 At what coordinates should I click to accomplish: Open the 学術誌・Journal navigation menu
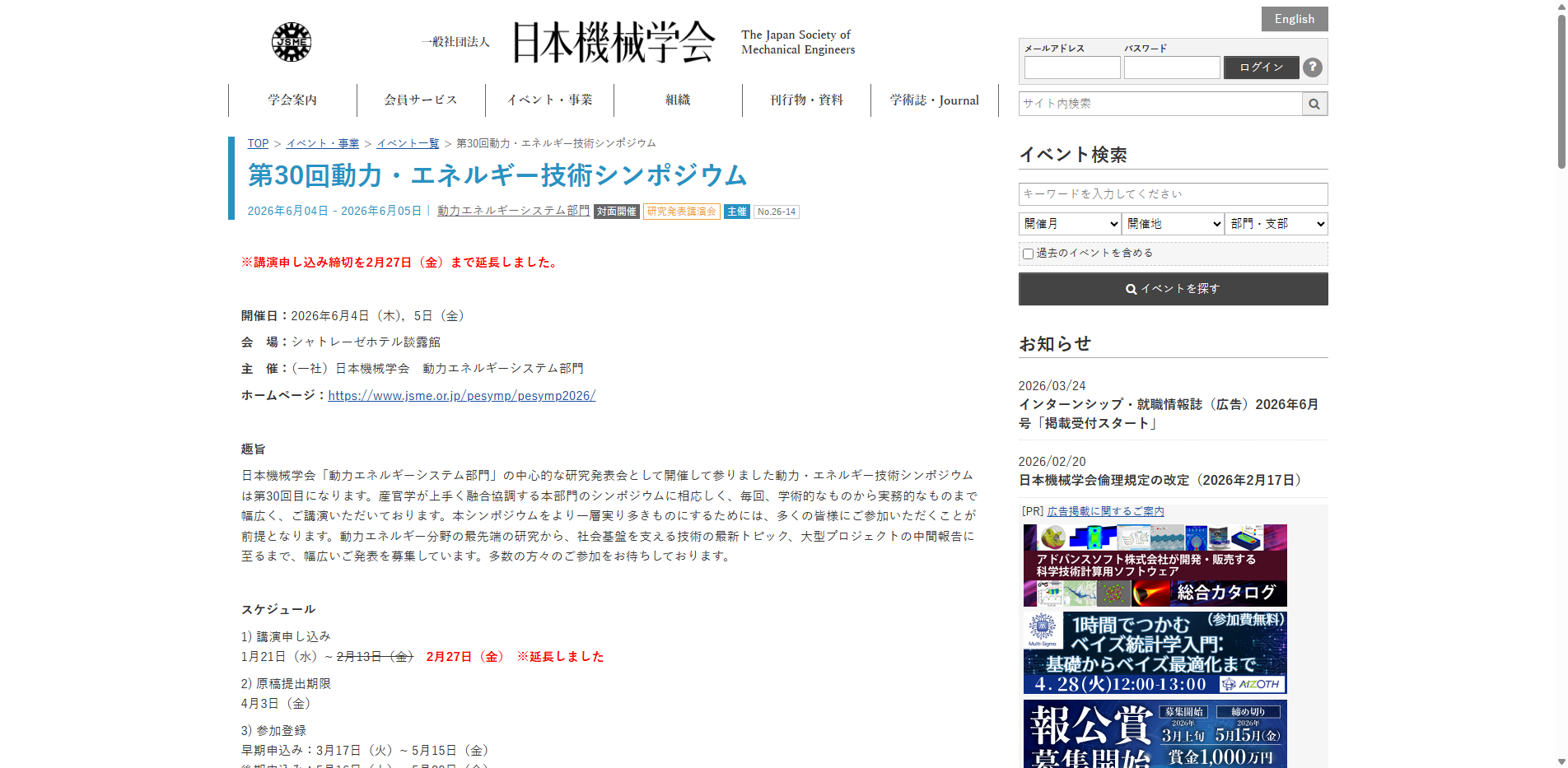[934, 100]
